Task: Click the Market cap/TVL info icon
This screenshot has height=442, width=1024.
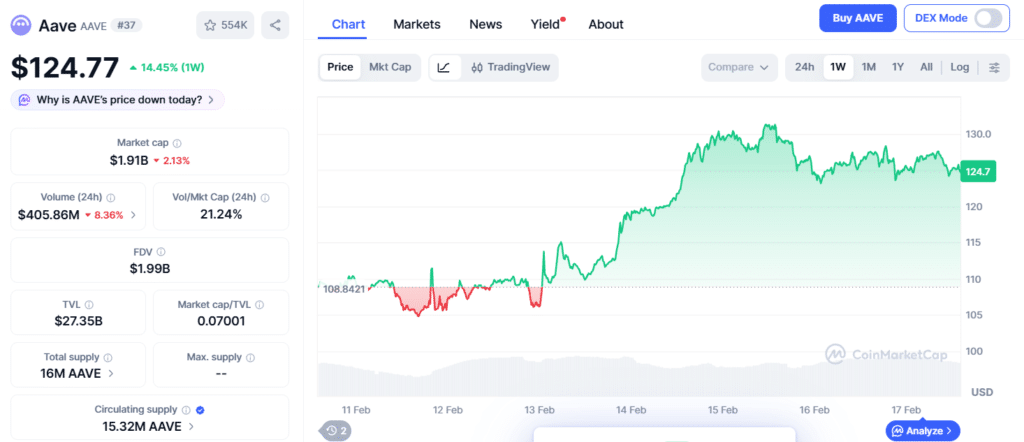Action: coord(259,304)
